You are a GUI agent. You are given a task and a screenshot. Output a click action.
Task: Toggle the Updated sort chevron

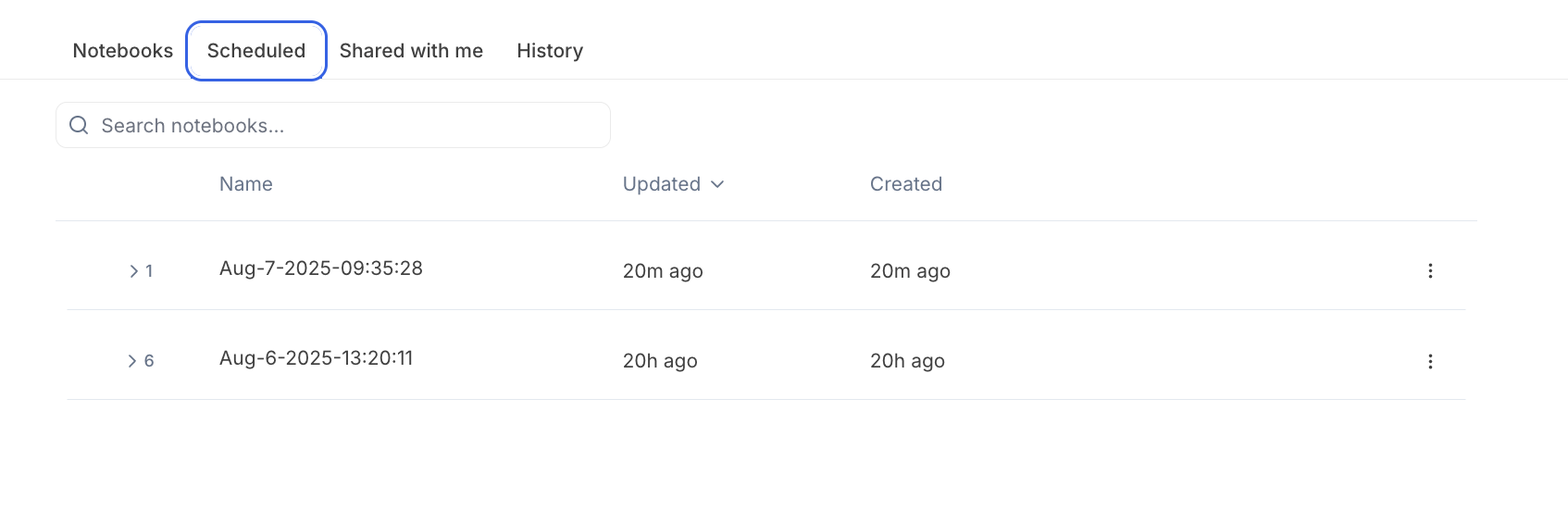(x=717, y=184)
